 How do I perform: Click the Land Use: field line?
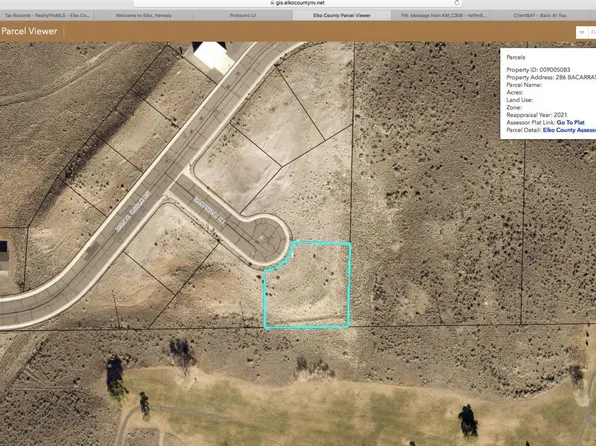coord(520,100)
